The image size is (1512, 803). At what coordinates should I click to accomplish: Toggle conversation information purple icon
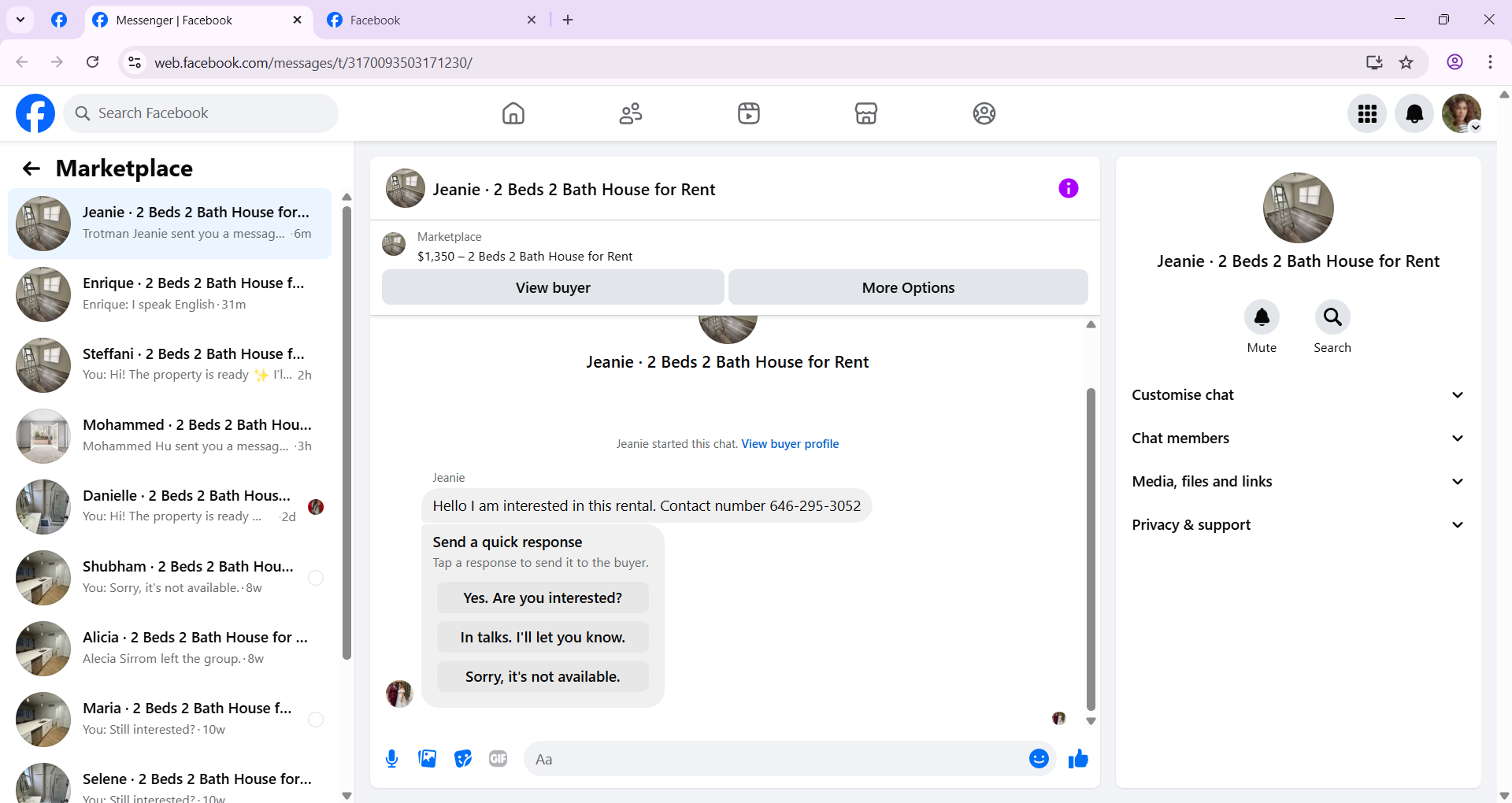[1068, 188]
